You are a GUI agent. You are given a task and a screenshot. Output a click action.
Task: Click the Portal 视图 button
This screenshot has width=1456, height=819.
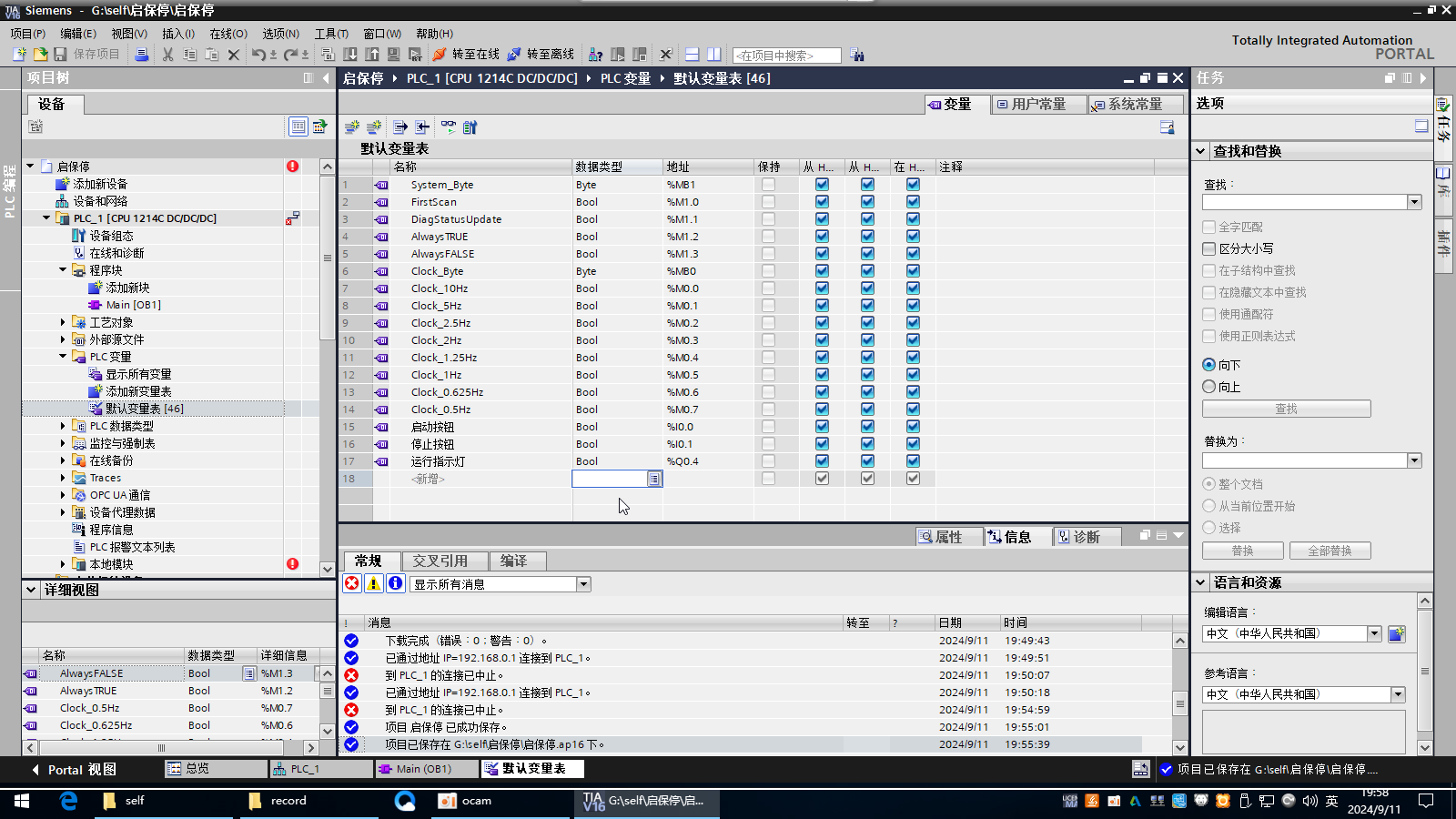[75, 770]
